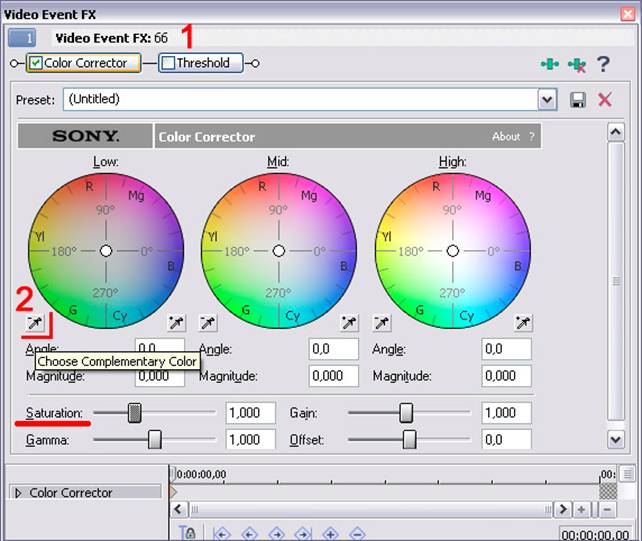Screen dimensions: 642x541
Task: Click the Saturation slider handle
Action: [x=135, y=413]
